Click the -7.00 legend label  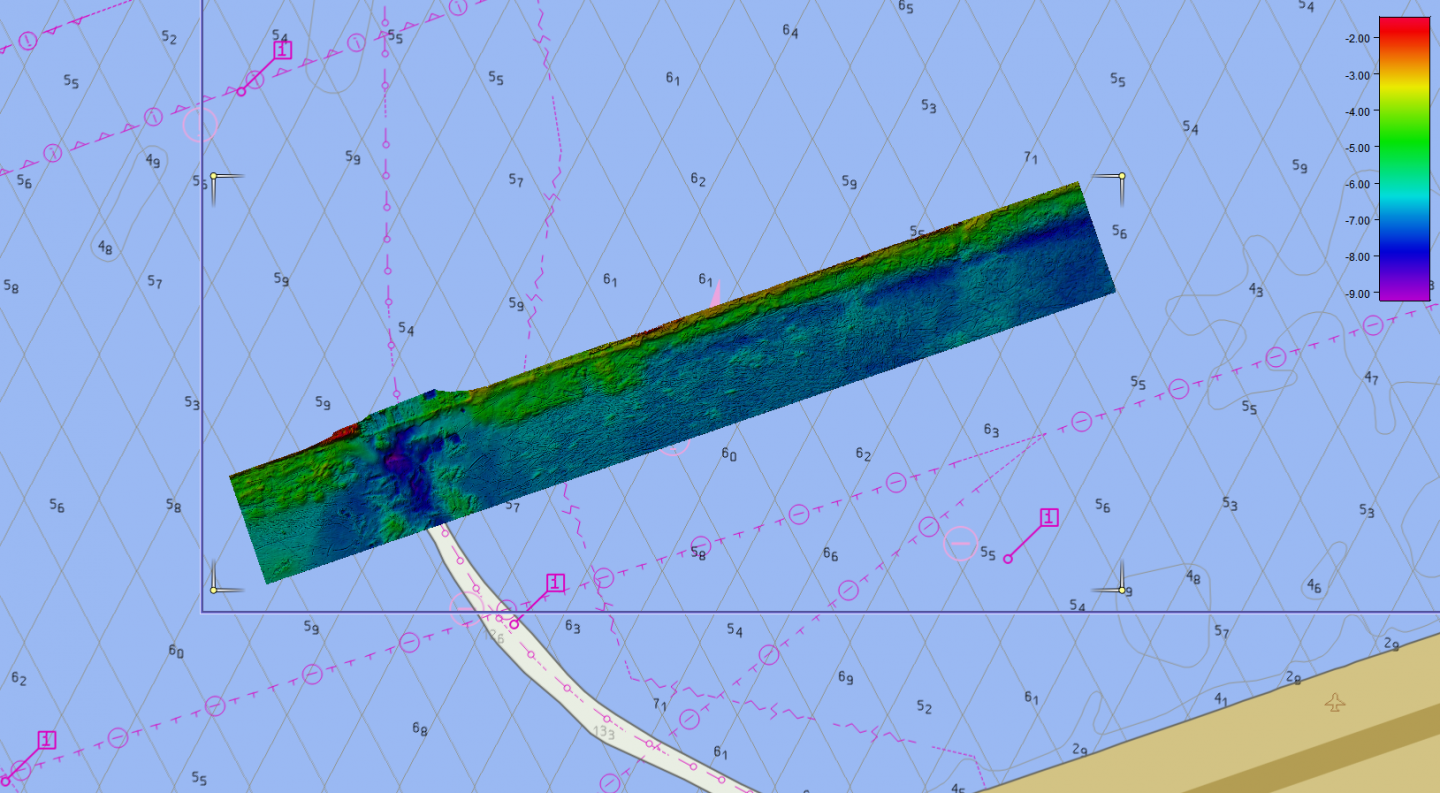(x=1357, y=220)
